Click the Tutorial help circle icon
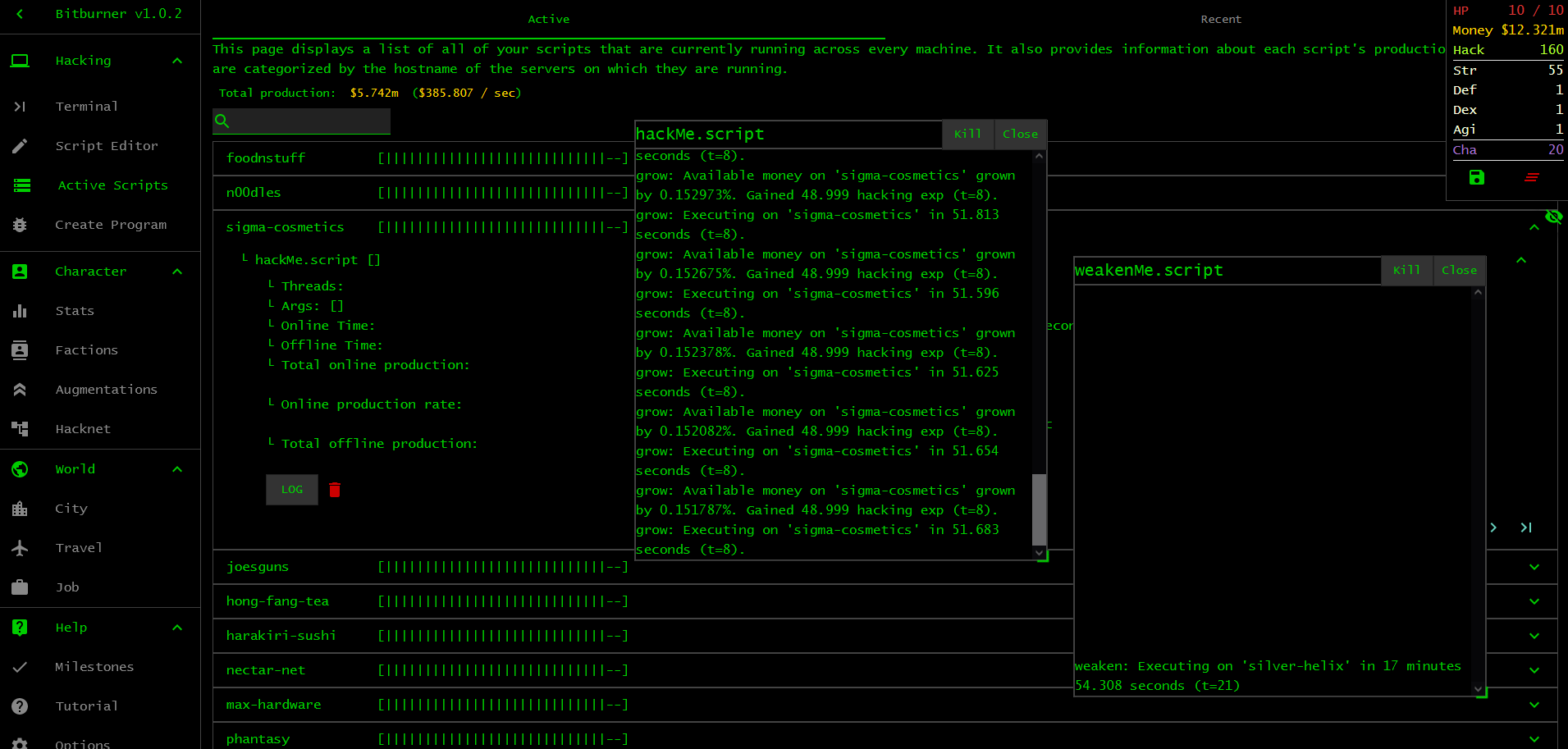 pyautogui.click(x=21, y=706)
